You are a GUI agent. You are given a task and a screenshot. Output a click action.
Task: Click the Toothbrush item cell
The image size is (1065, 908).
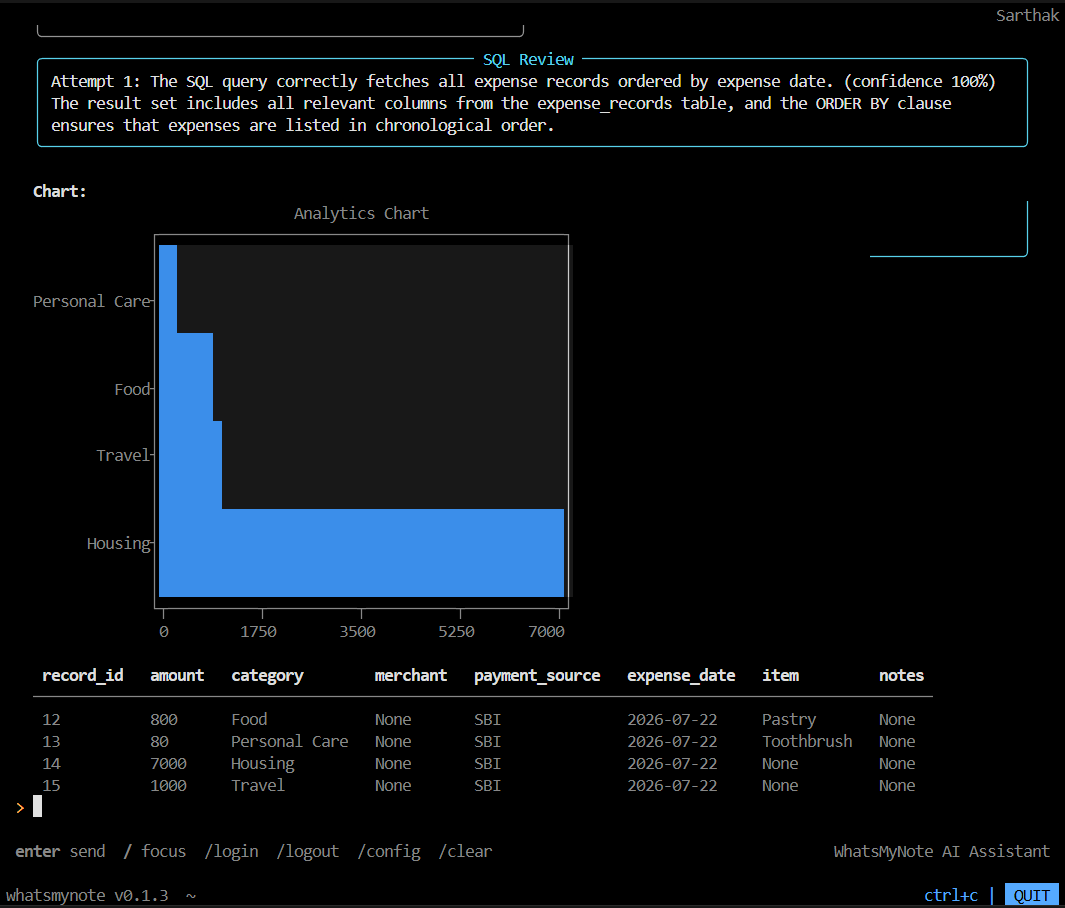(x=807, y=741)
